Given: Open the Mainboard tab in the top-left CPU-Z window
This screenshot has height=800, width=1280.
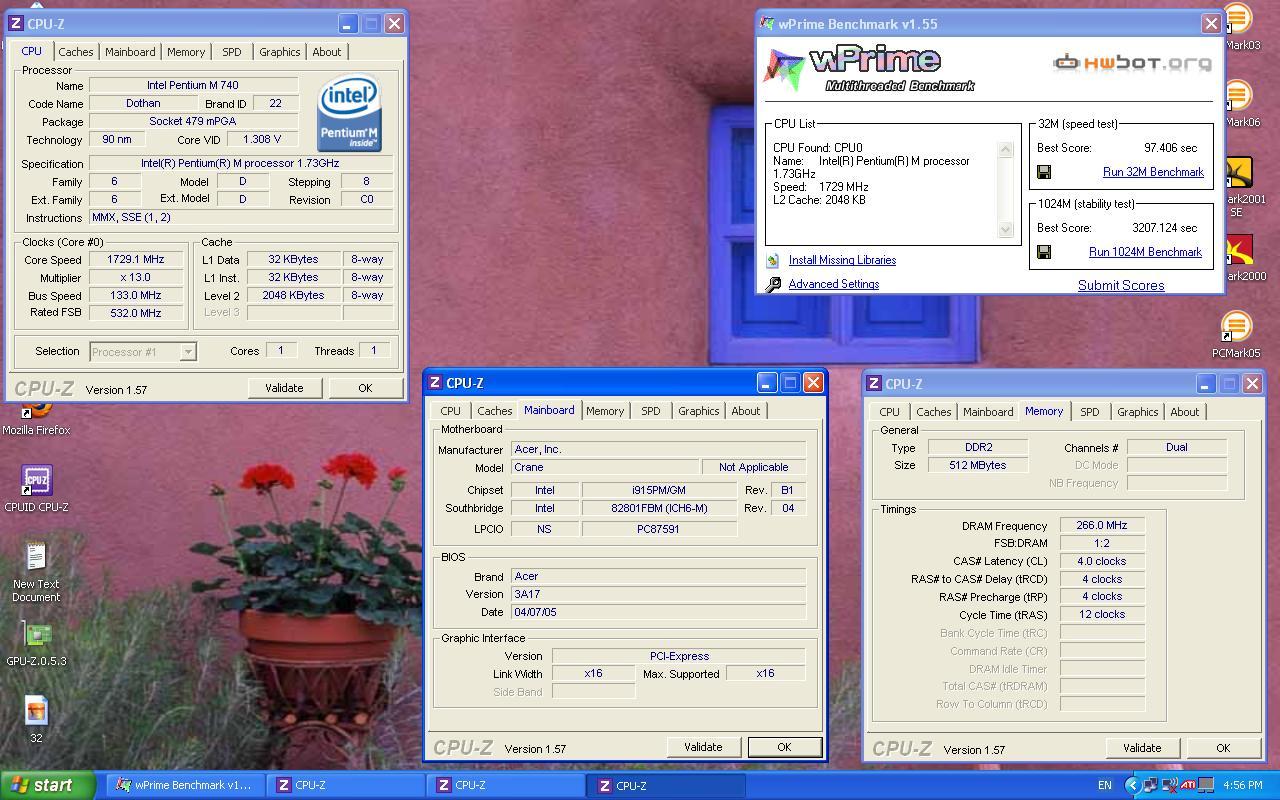Looking at the screenshot, I should coord(130,52).
